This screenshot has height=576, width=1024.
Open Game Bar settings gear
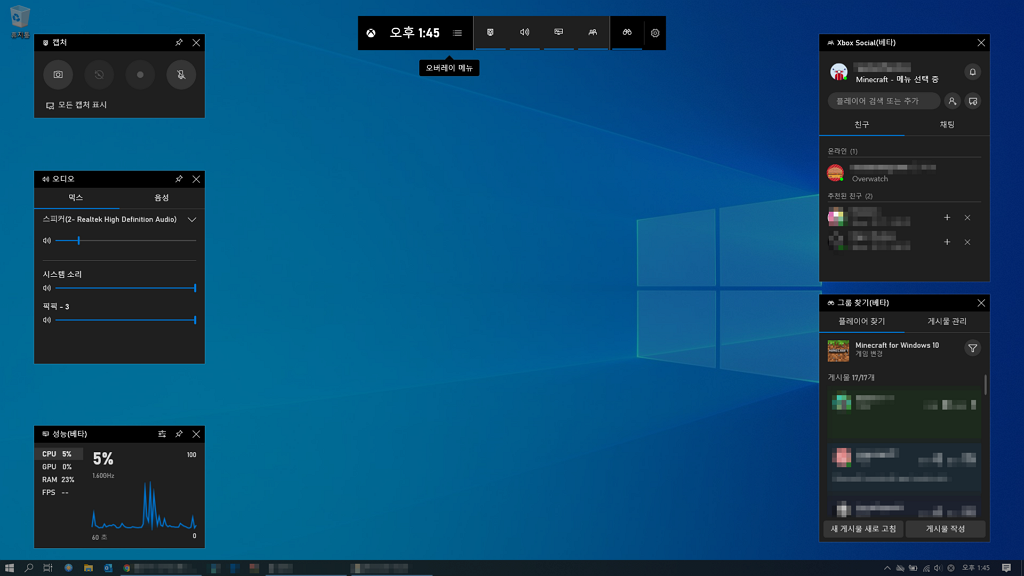[x=655, y=33]
